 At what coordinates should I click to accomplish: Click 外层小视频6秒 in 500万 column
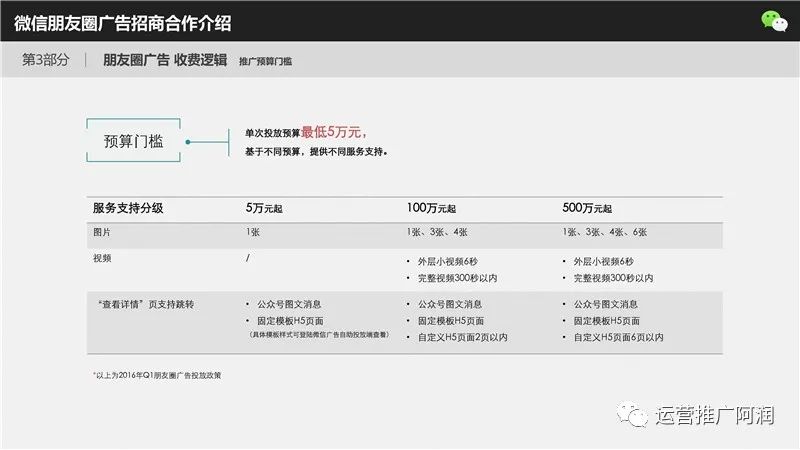click(x=603, y=261)
